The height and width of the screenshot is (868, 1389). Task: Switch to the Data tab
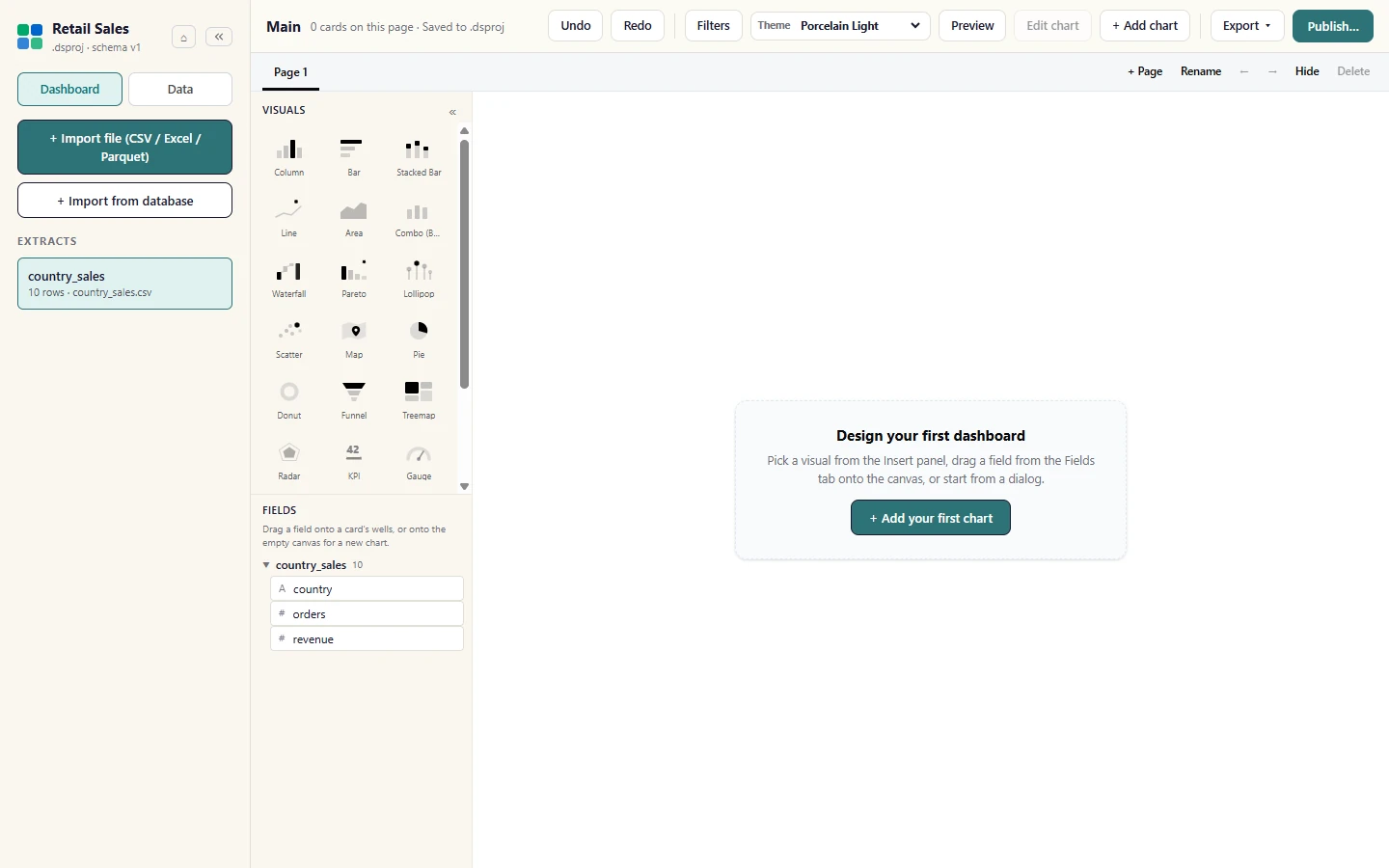click(x=180, y=89)
